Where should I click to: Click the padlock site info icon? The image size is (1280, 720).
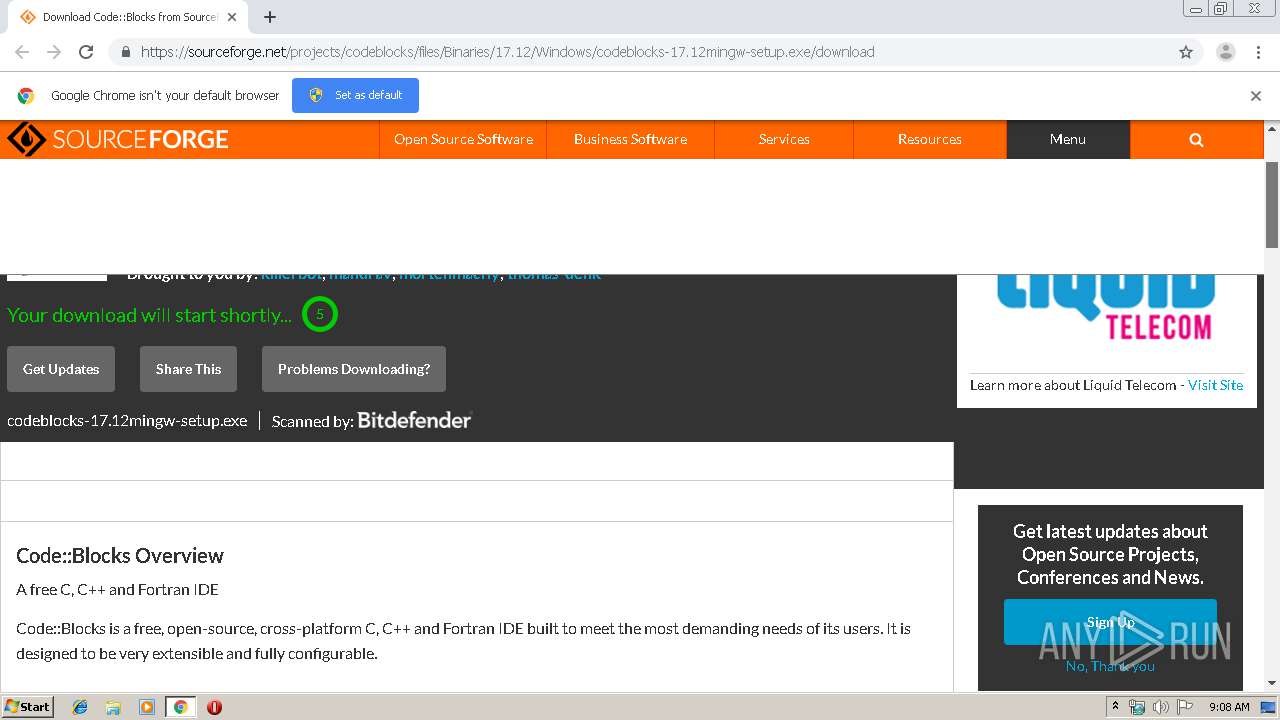point(125,52)
